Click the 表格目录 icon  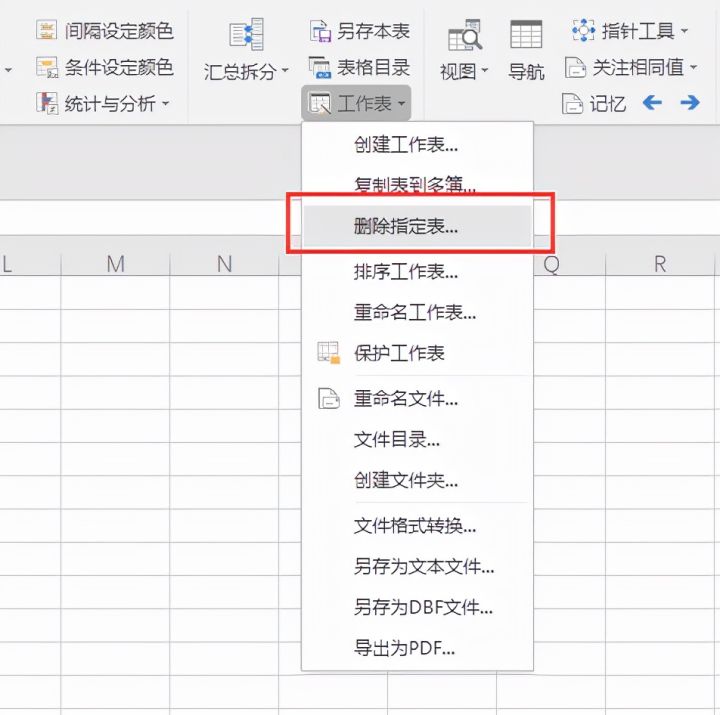(x=319, y=67)
